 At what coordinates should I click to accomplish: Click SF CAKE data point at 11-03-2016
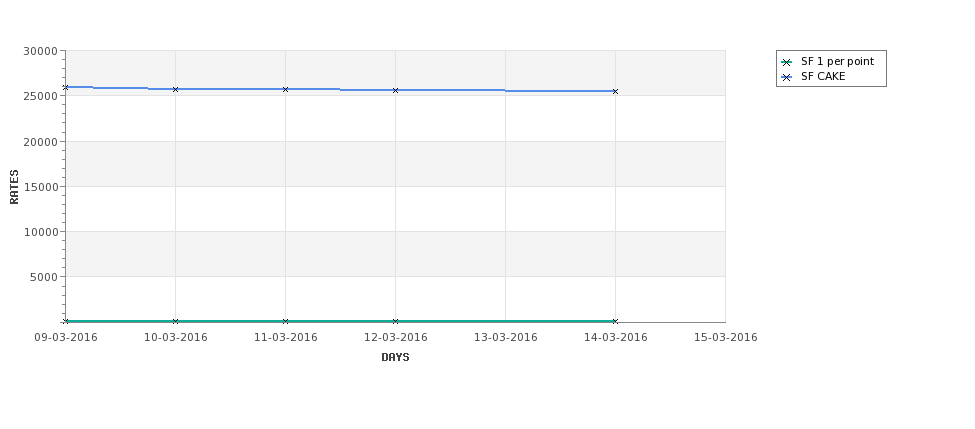point(285,90)
